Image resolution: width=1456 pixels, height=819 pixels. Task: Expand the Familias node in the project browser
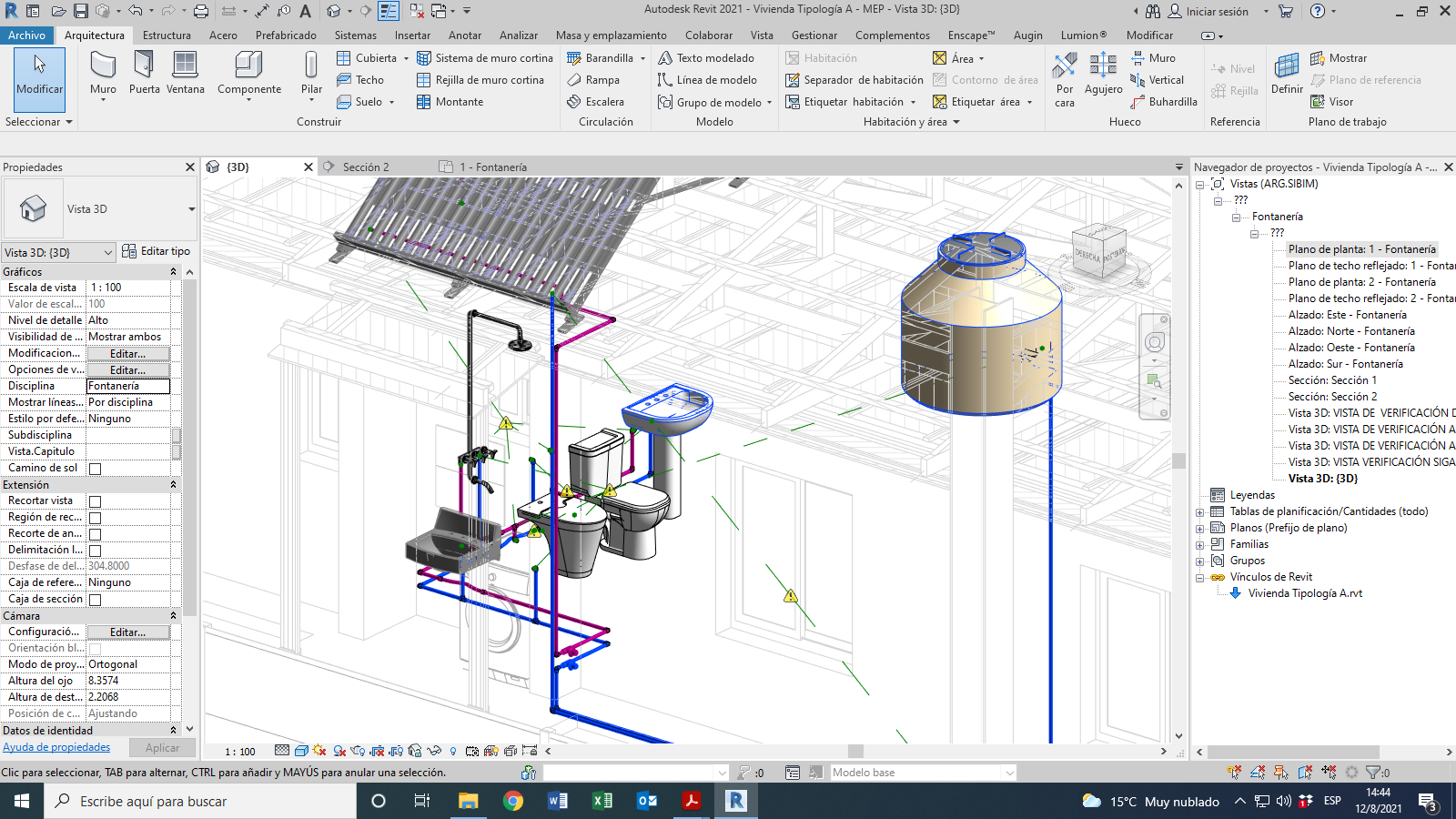1200,543
